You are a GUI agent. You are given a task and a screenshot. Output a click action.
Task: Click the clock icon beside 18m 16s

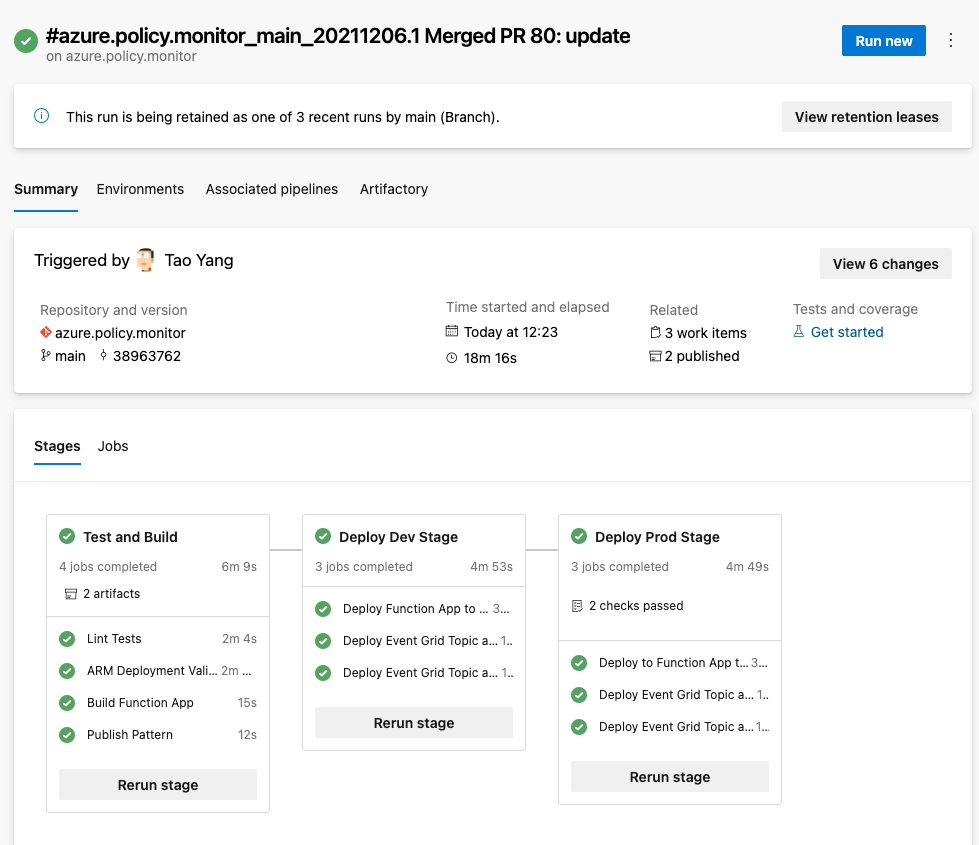[x=451, y=358]
